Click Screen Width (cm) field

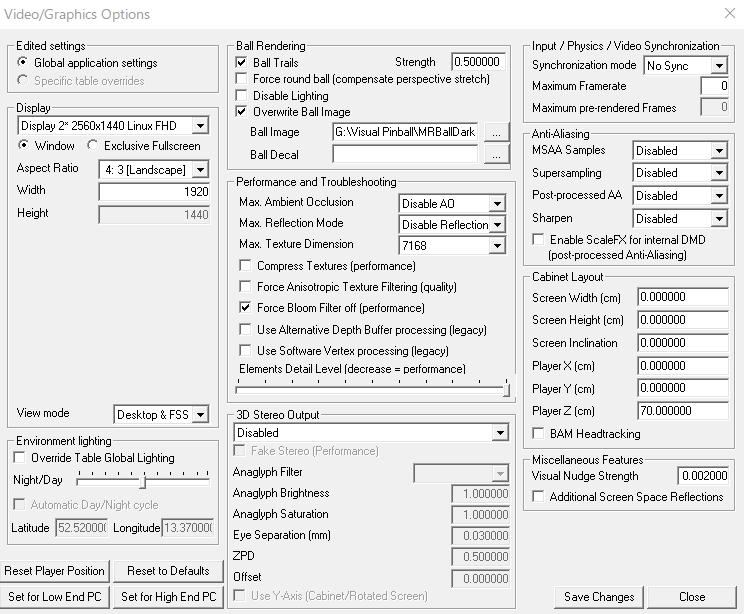tap(683, 297)
